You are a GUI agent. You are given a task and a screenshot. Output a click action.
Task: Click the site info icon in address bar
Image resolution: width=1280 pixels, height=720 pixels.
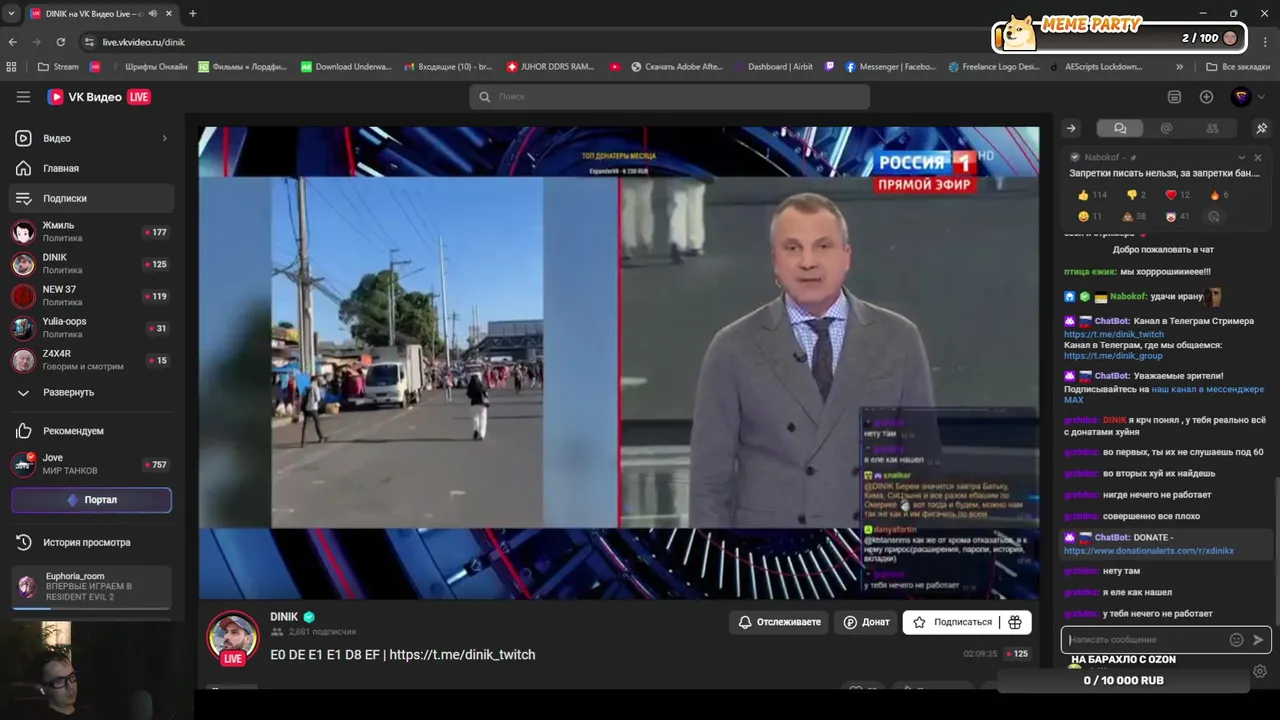click(89, 42)
